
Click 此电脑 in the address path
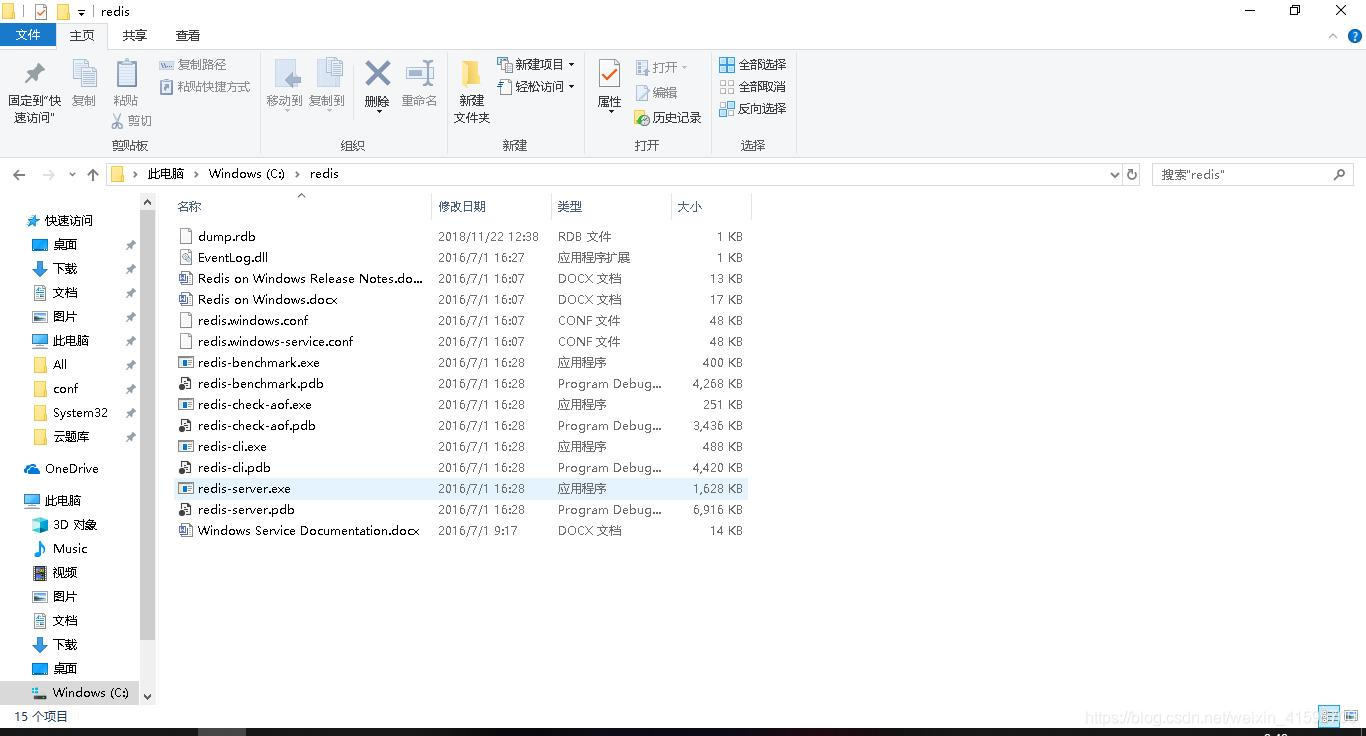click(166, 174)
